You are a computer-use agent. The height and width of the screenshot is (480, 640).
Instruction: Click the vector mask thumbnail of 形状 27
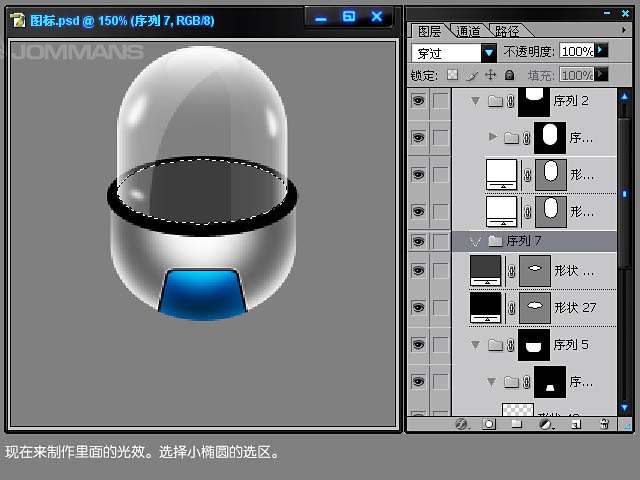[x=535, y=307]
